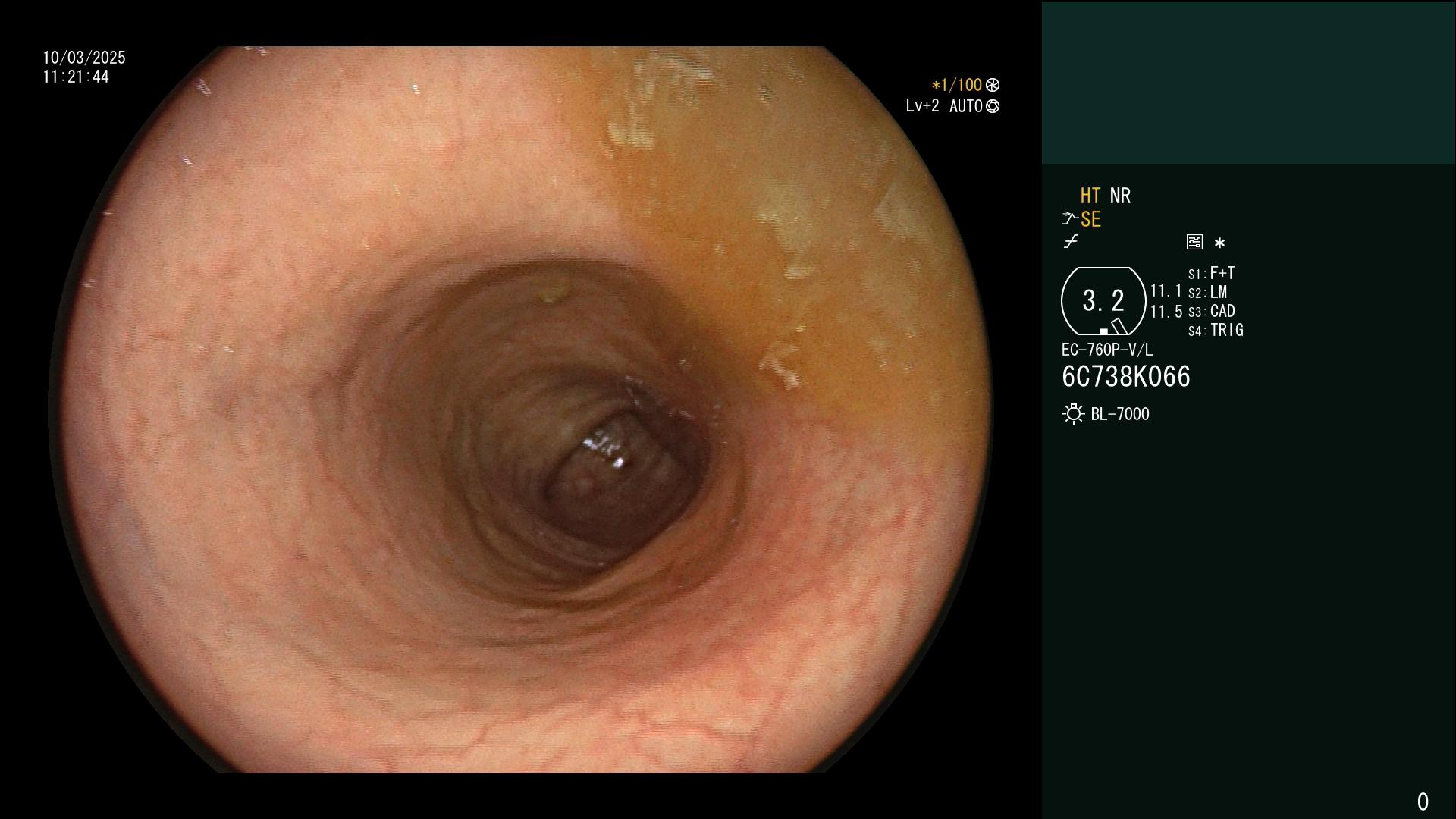1456x819 pixels.
Task: Click the Lv+2 brightness level text
Action: point(922,106)
